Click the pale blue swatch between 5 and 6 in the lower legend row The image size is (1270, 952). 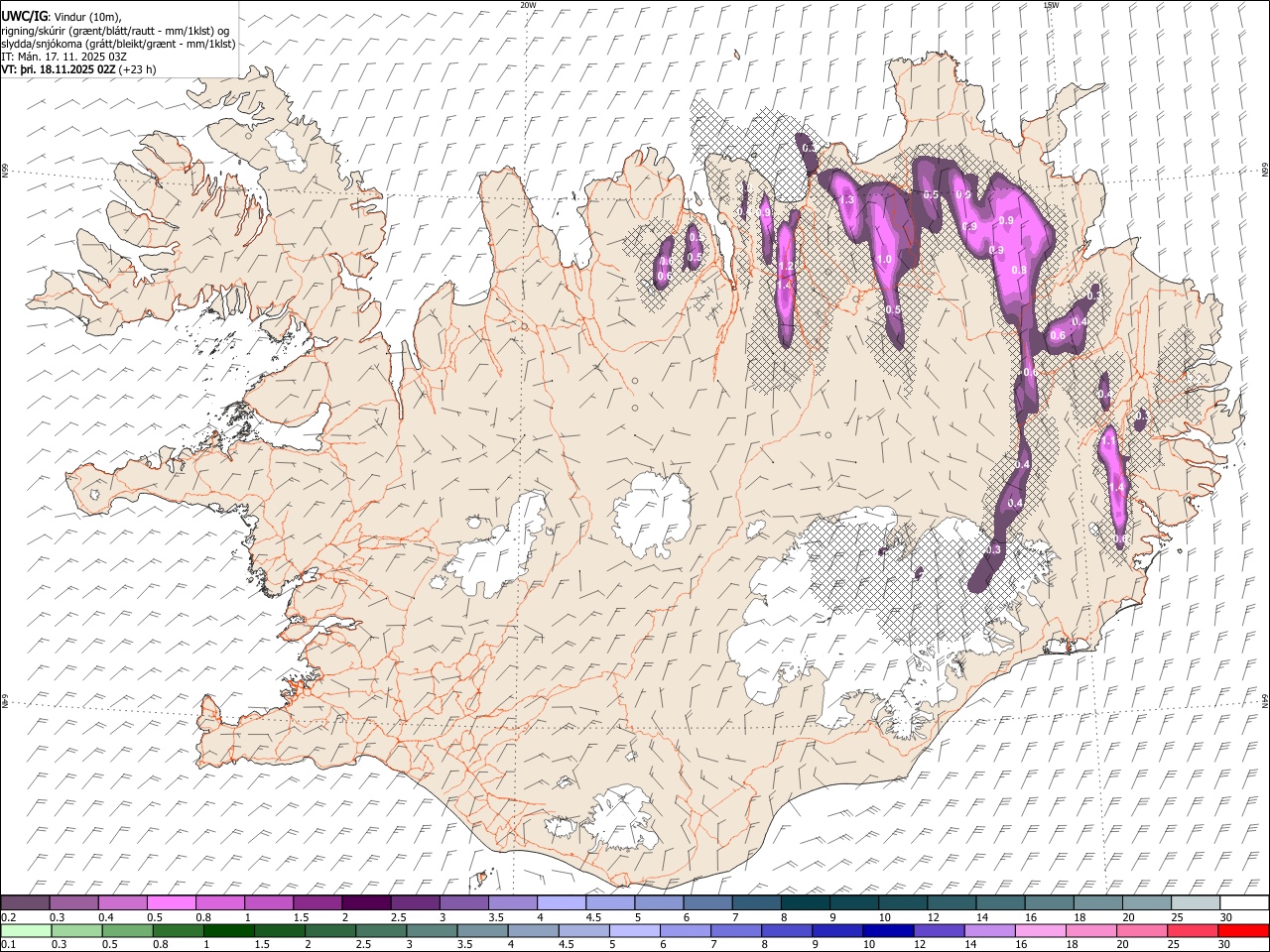coord(633,930)
